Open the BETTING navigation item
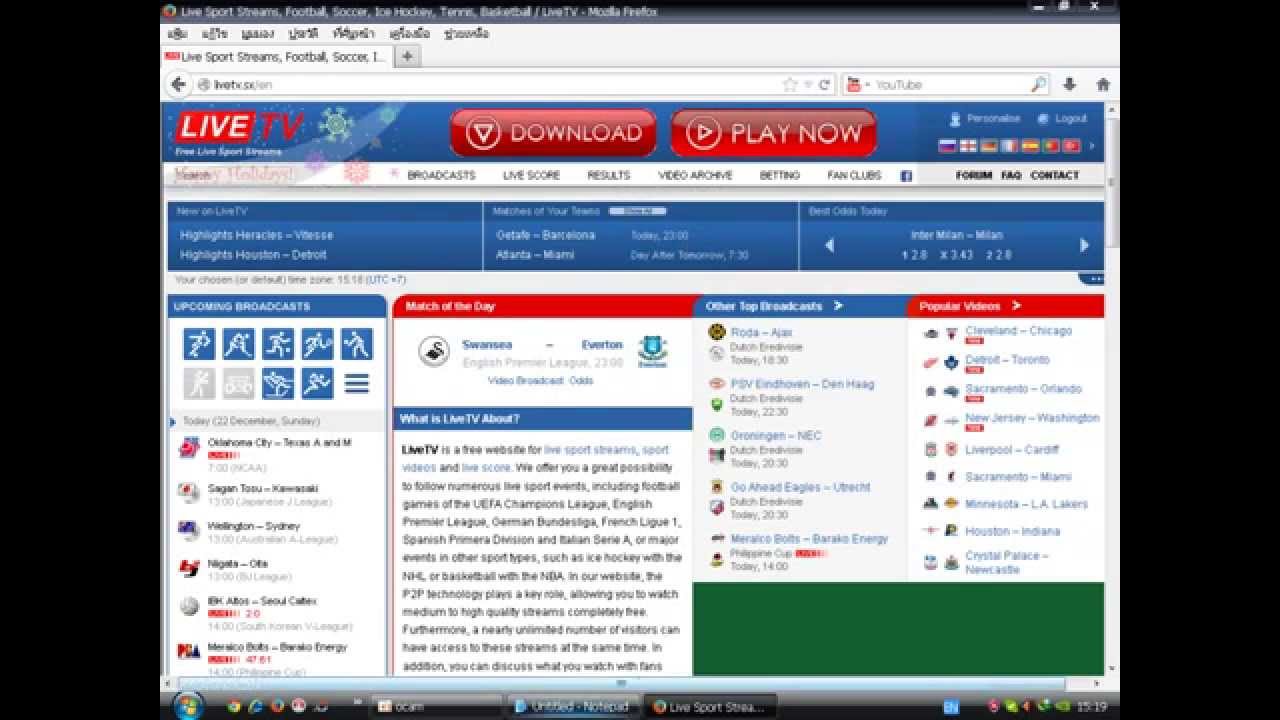This screenshot has width=1280, height=720. [x=780, y=176]
